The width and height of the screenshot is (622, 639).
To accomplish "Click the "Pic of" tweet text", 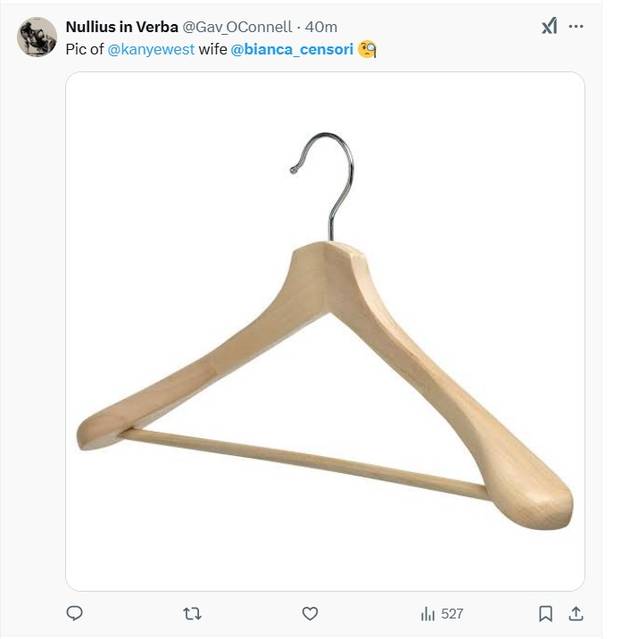I will pyautogui.click(x=84, y=49).
